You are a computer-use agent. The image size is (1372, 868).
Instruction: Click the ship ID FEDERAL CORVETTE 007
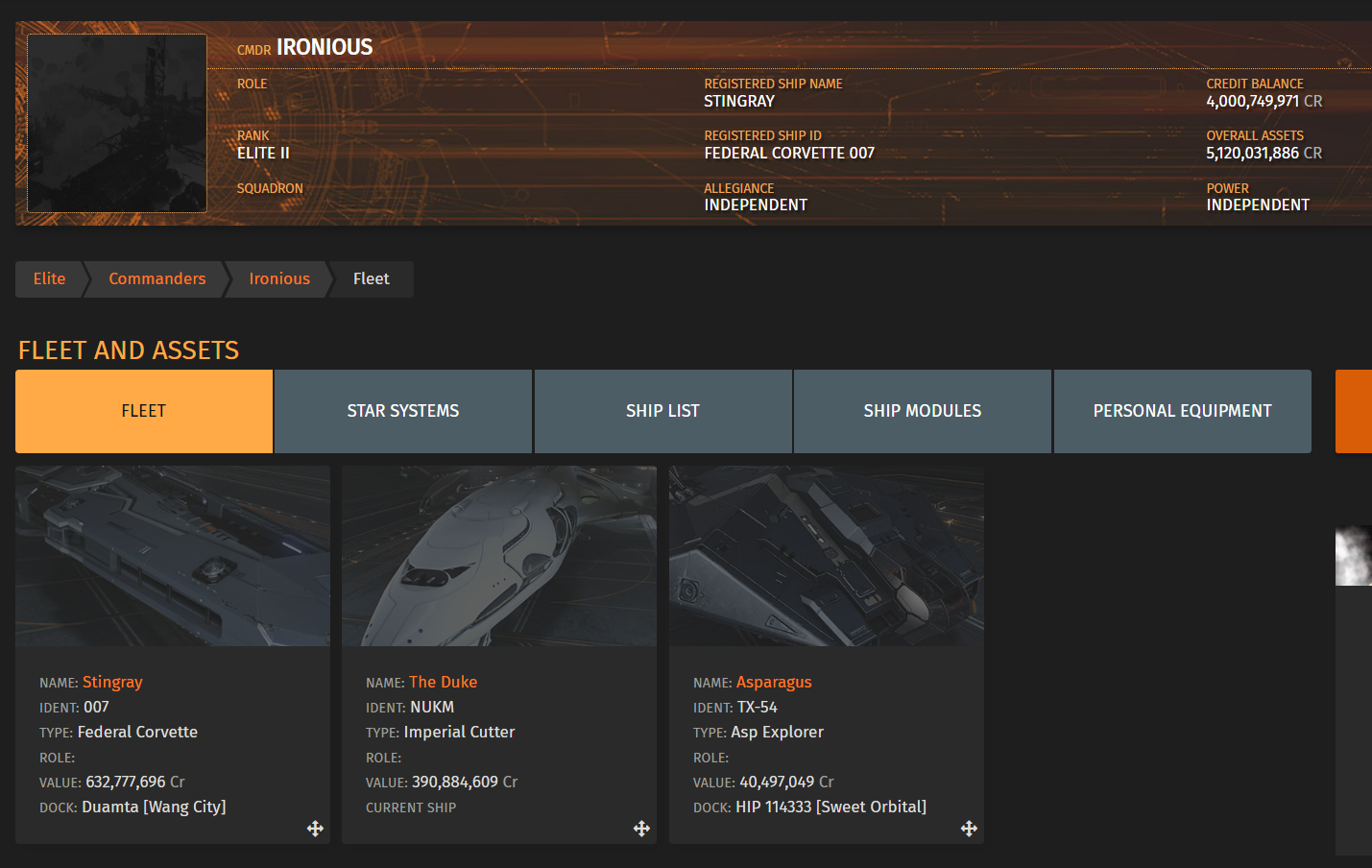click(x=789, y=153)
